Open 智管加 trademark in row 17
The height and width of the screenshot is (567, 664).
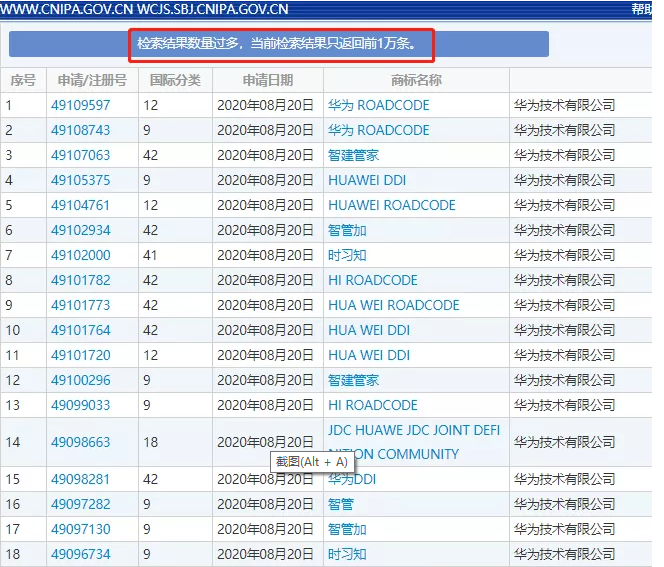(x=347, y=529)
